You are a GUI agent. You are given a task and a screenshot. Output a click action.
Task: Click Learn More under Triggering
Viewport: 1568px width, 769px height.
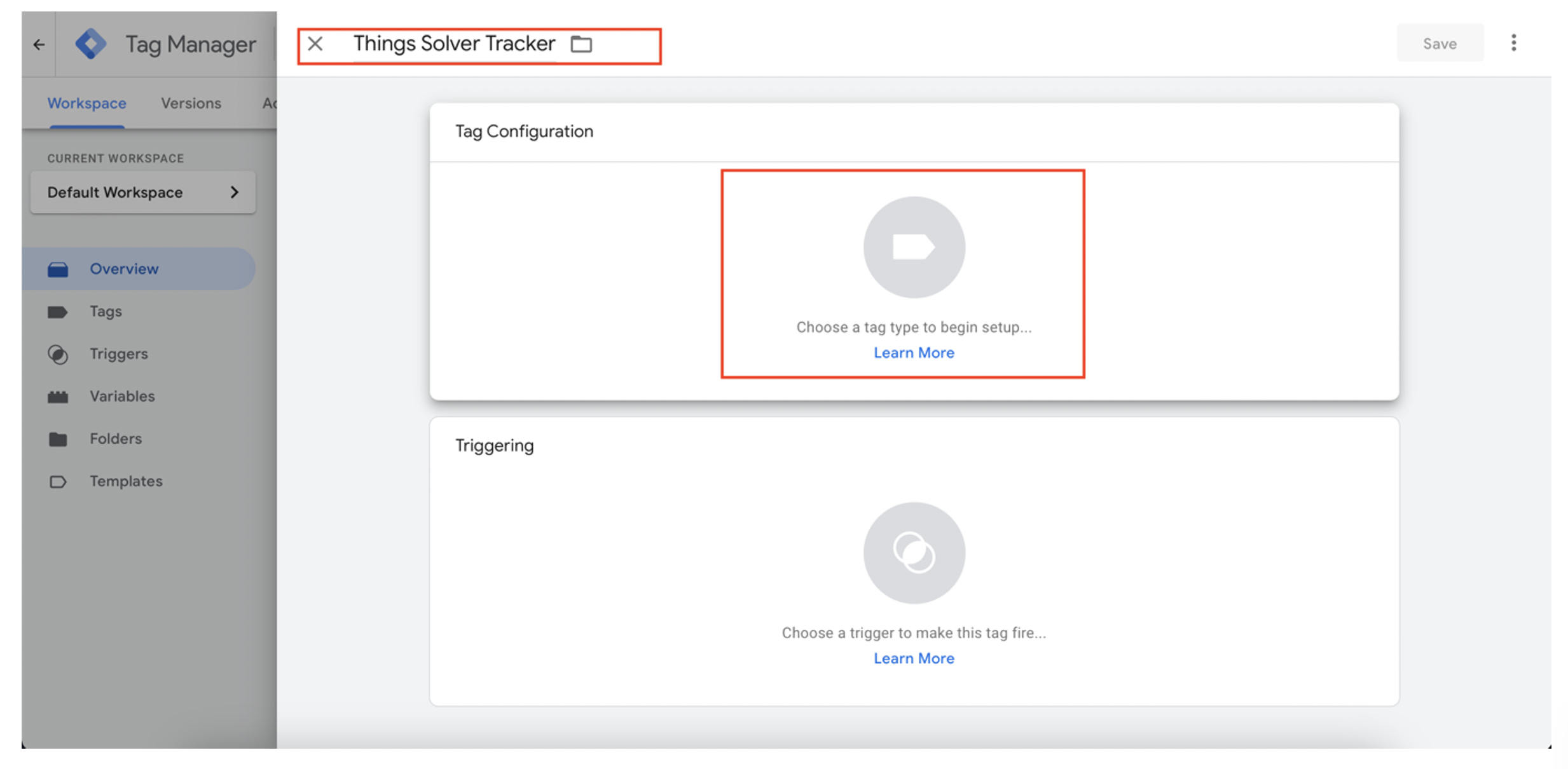(914, 658)
